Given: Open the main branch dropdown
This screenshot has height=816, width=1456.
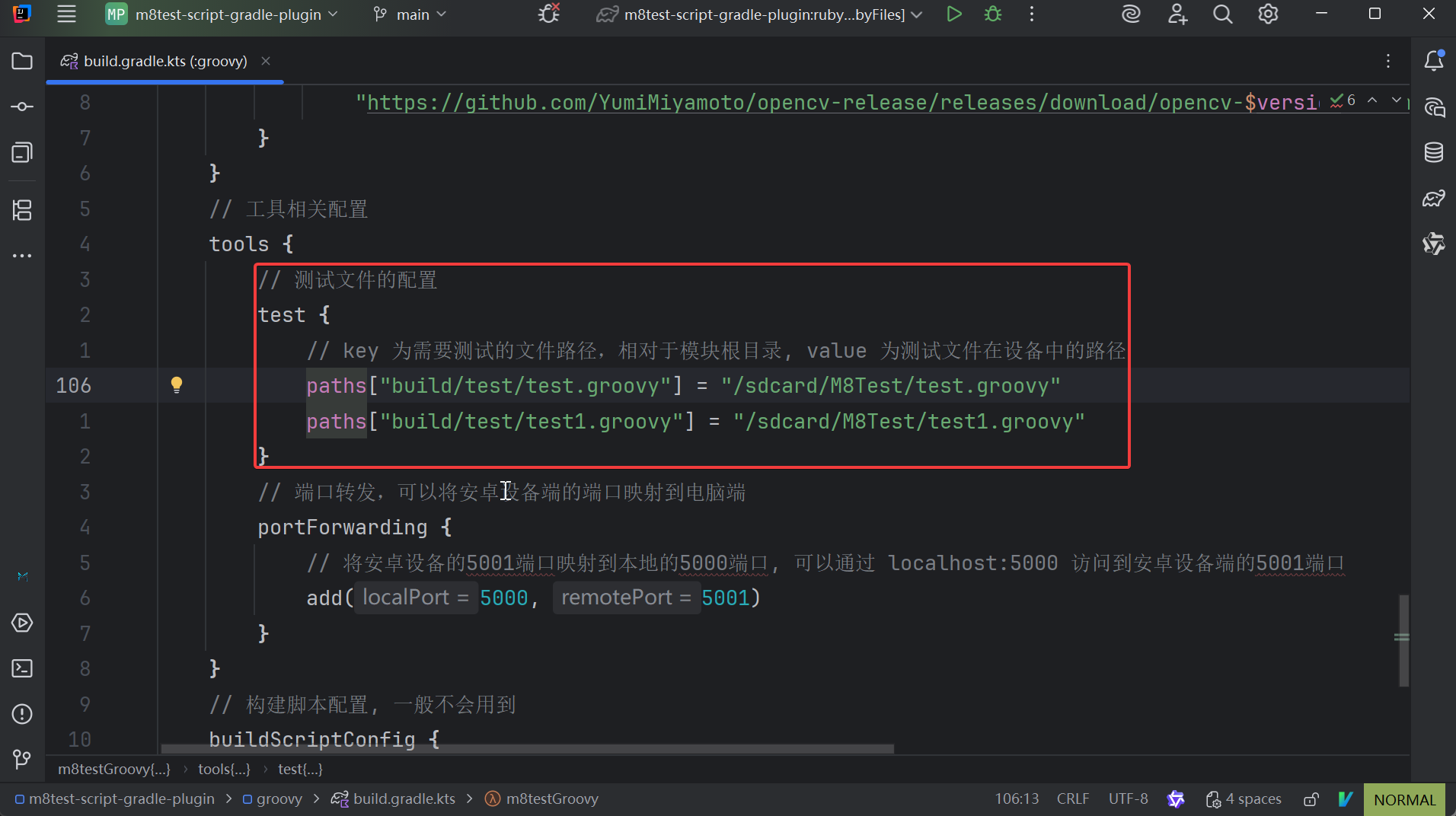Looking at the screenshot, I should (x=411, y=14).
